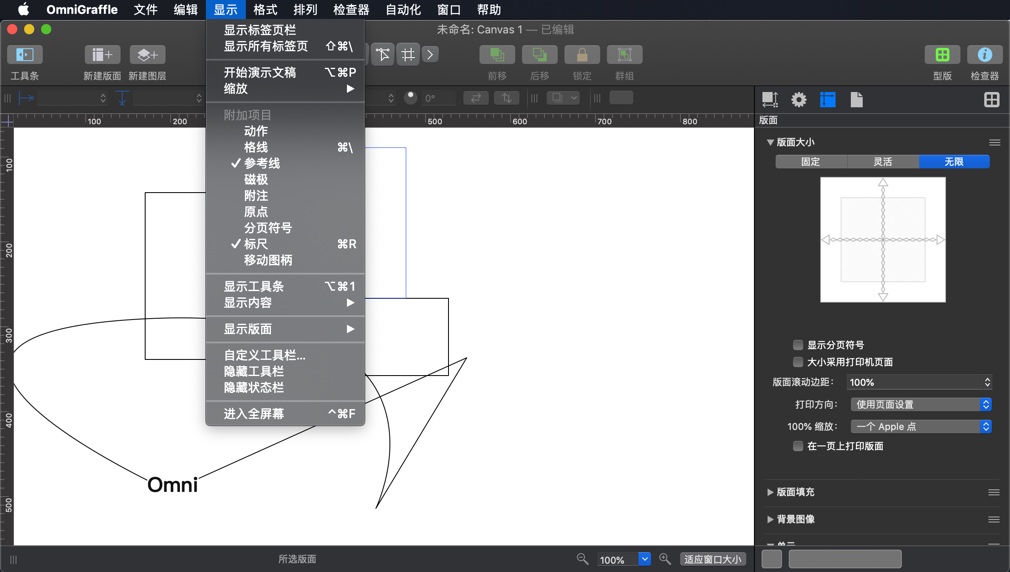Open the zoom percentage dropdown arrow
This screenshot has width=1010, height=572.
click(x=644, y=559)
